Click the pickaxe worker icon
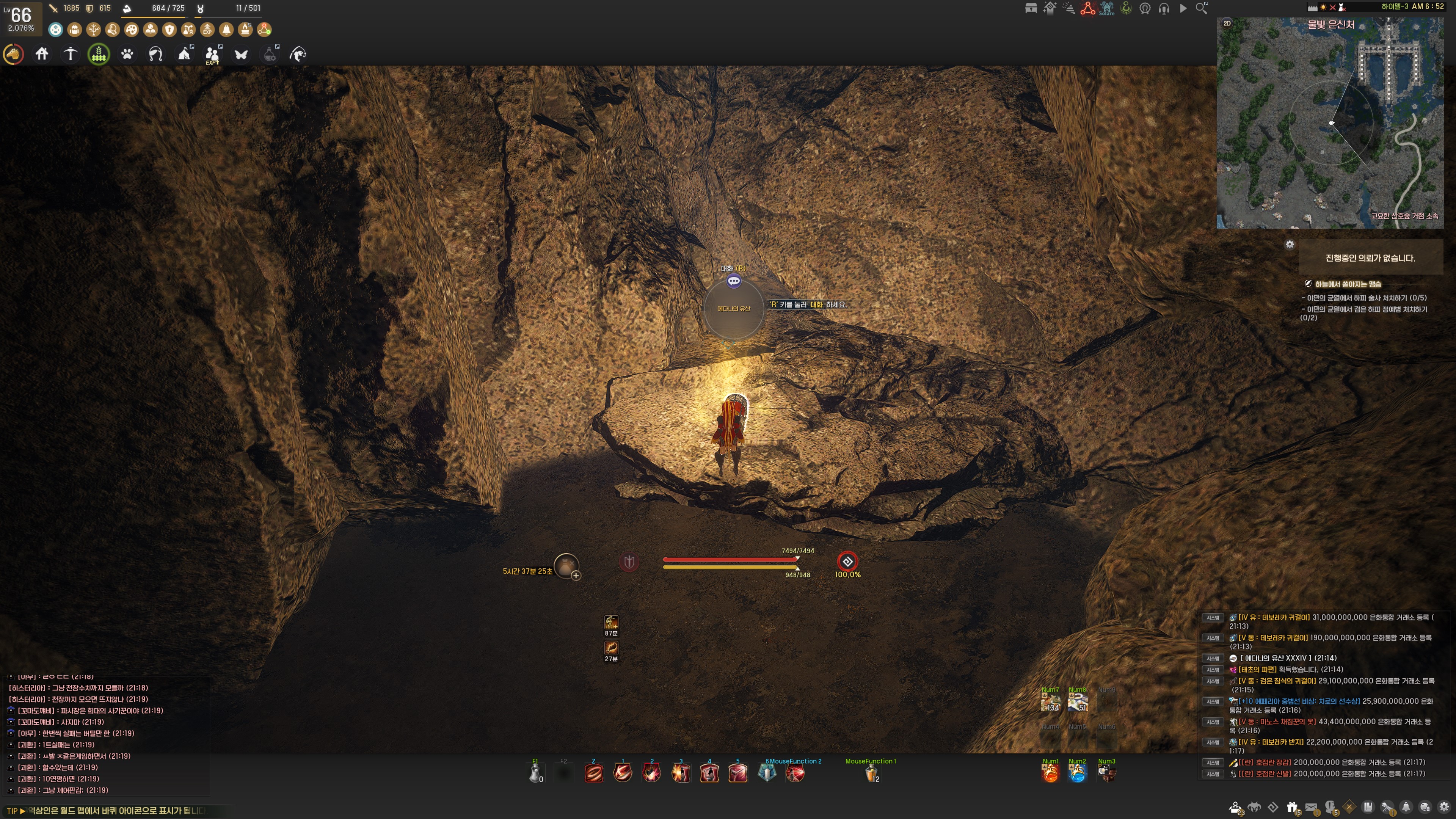The height and width of the screenshot is (819, 1456). 70,54
